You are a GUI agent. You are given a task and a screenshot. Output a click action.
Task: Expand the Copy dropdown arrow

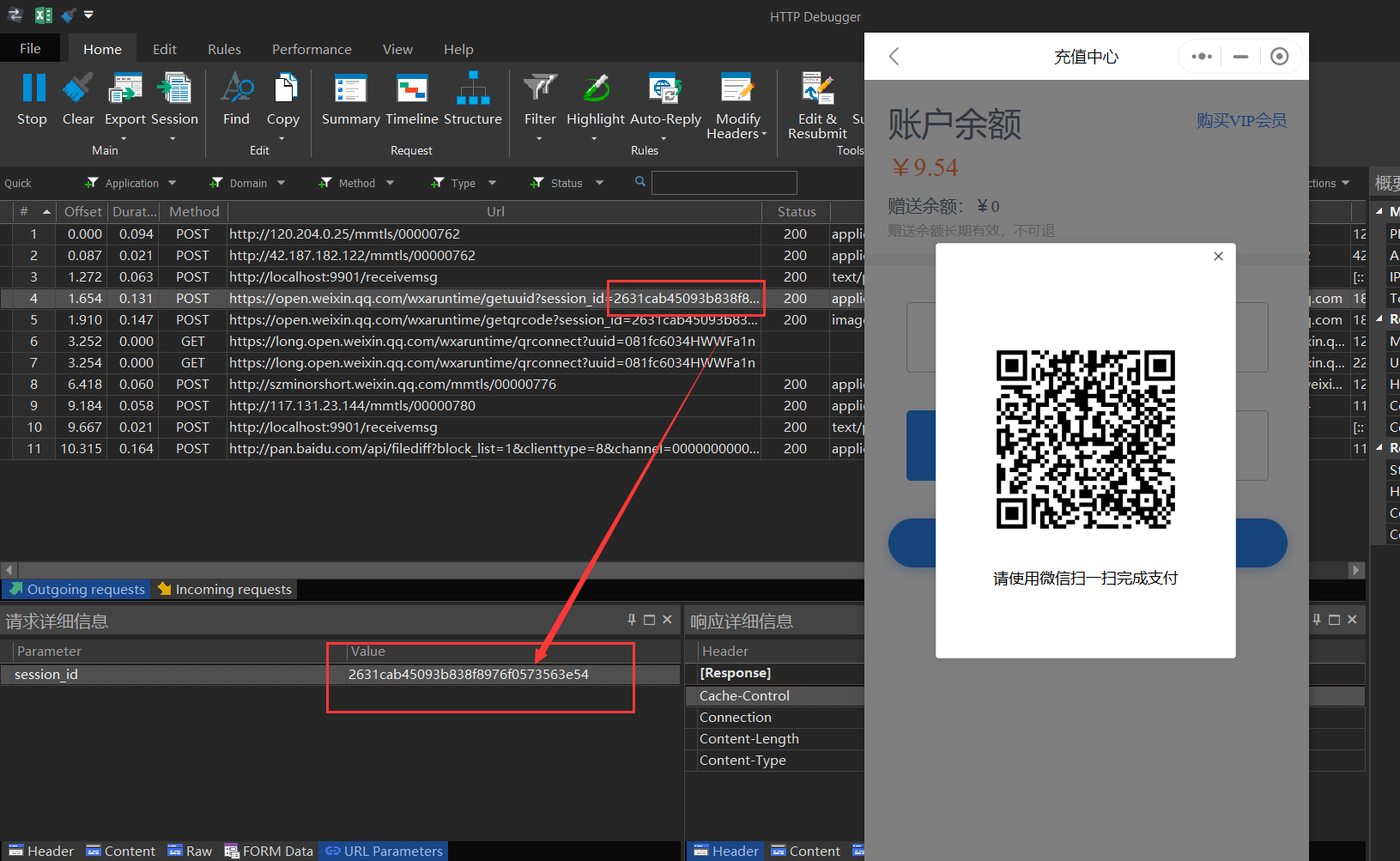click(x=282, y=138)
